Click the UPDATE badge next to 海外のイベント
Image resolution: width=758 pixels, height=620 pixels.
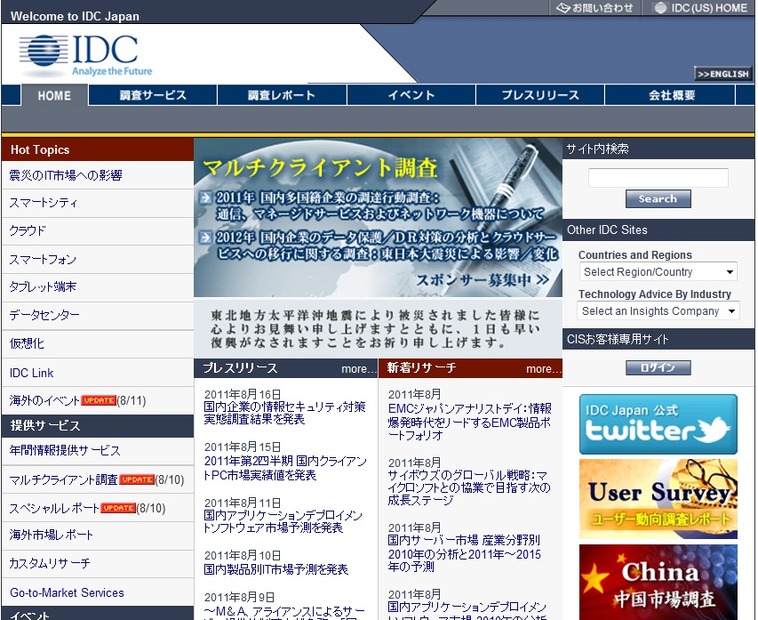pyautogui.click(x=99, y=401)
